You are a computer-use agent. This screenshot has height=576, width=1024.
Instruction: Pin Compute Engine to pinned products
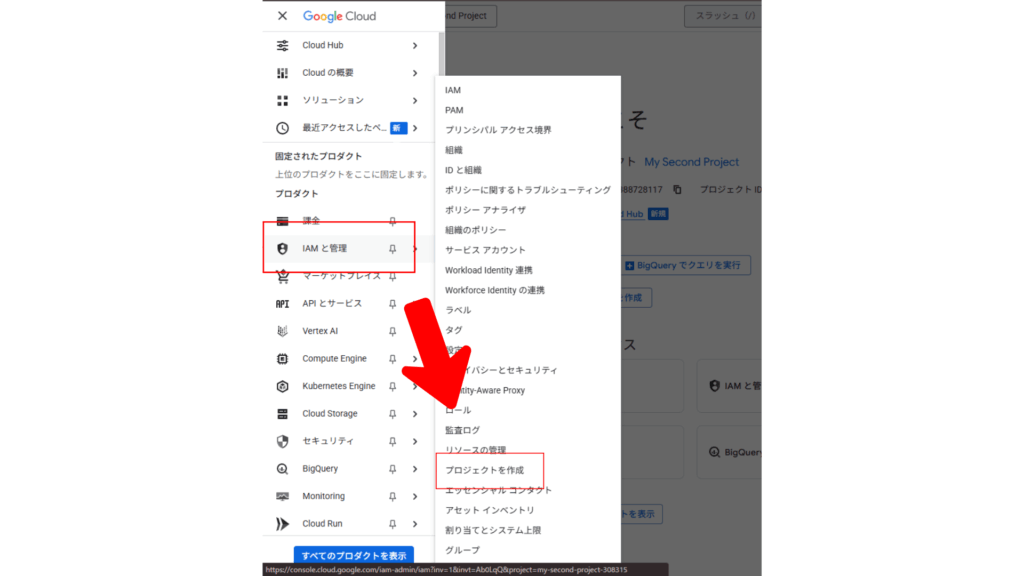pos(392,359)
